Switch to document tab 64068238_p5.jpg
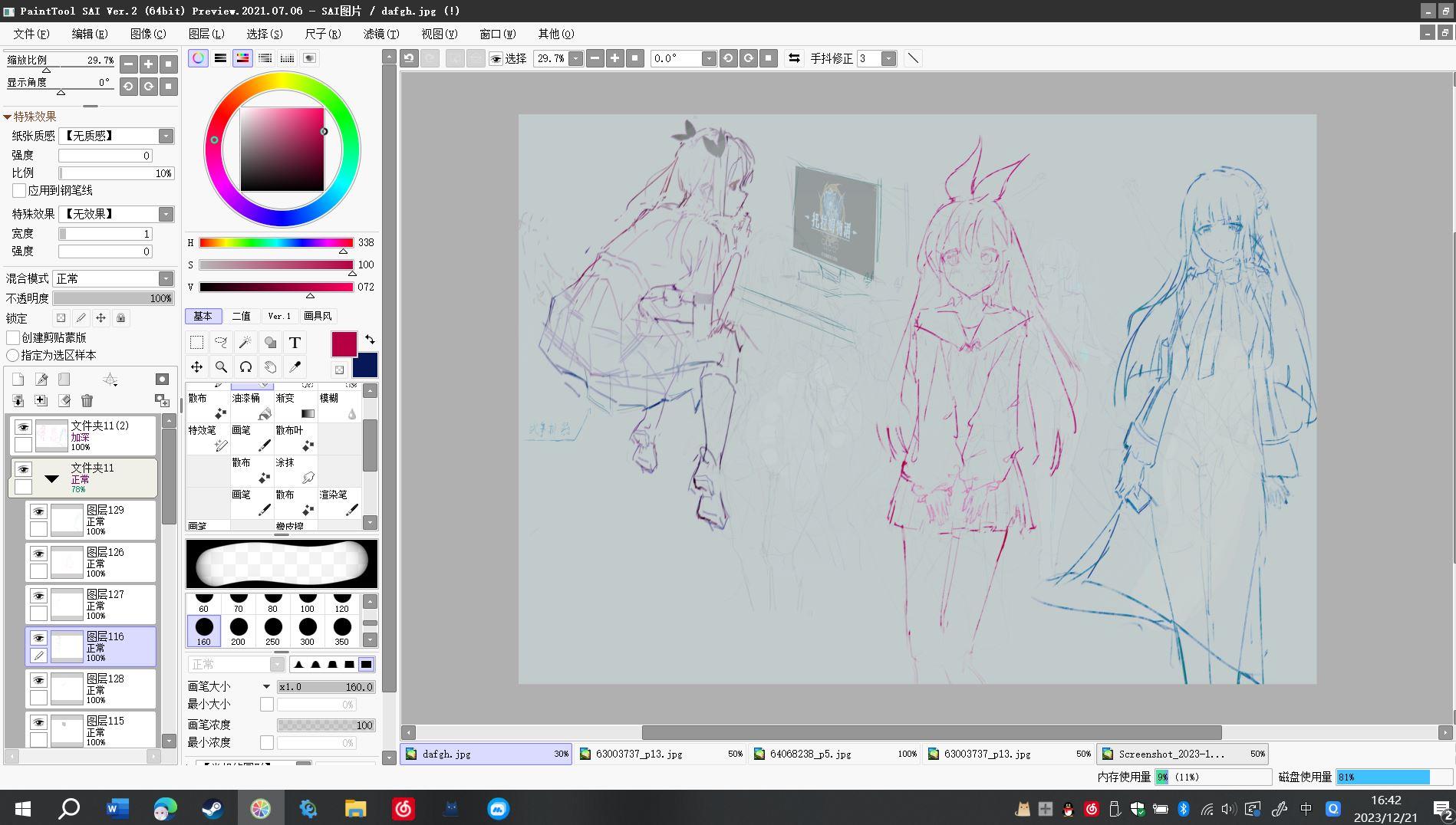This screenshot has height=825, width=1456. (x=834, y=754)
